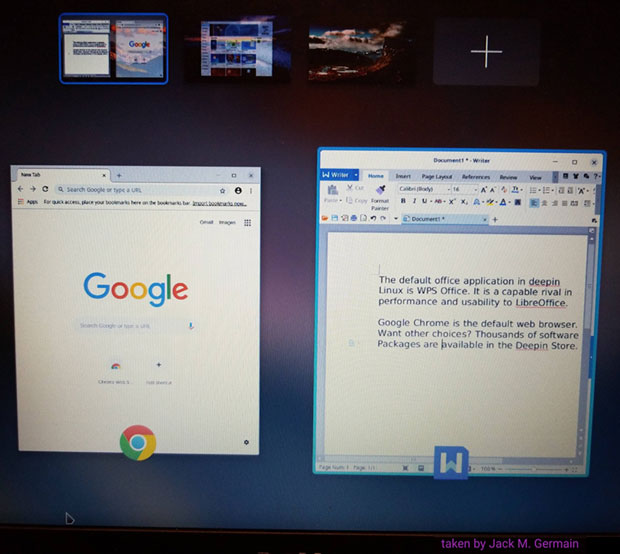Screen dimensions: 620x554
Task: Click Chrome's forward arrow
Action: tap(33, 189)
